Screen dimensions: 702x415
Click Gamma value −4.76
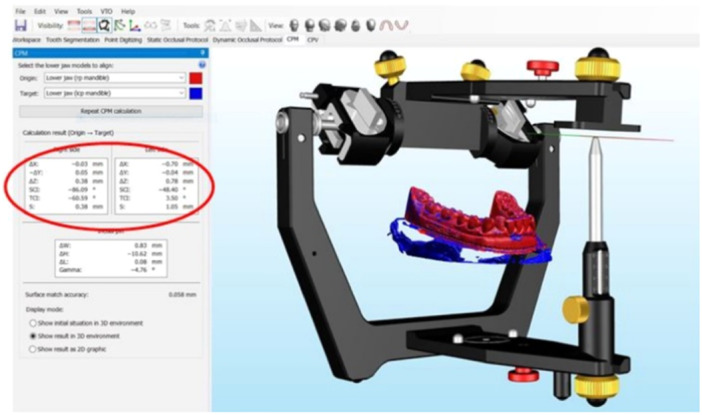click(140, 270)
